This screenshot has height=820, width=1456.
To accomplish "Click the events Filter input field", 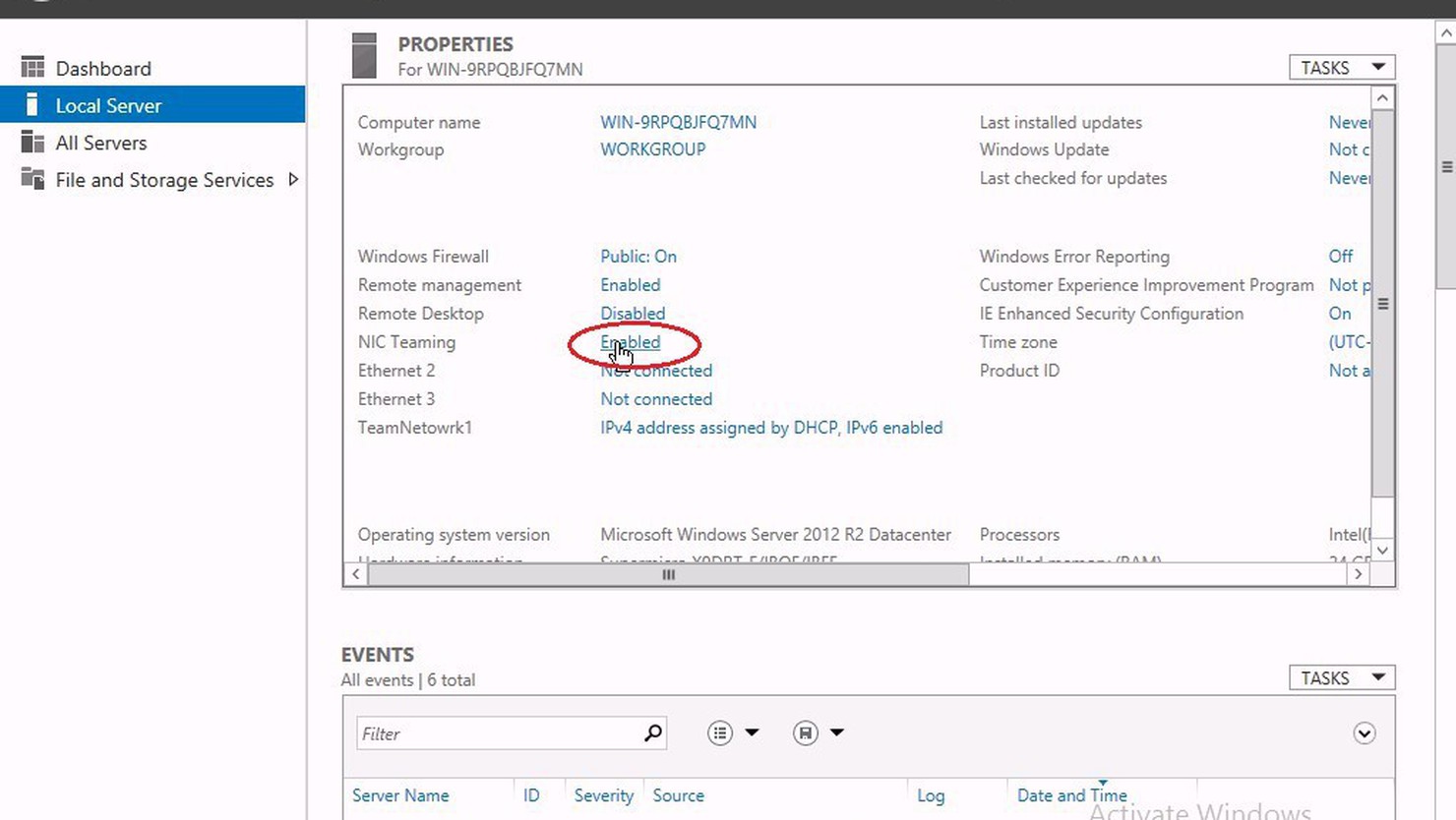I will point(499,733).
